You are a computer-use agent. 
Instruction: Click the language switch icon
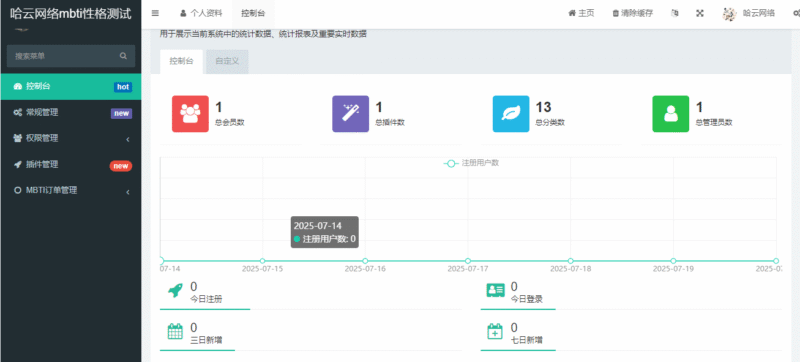[675, 13]
